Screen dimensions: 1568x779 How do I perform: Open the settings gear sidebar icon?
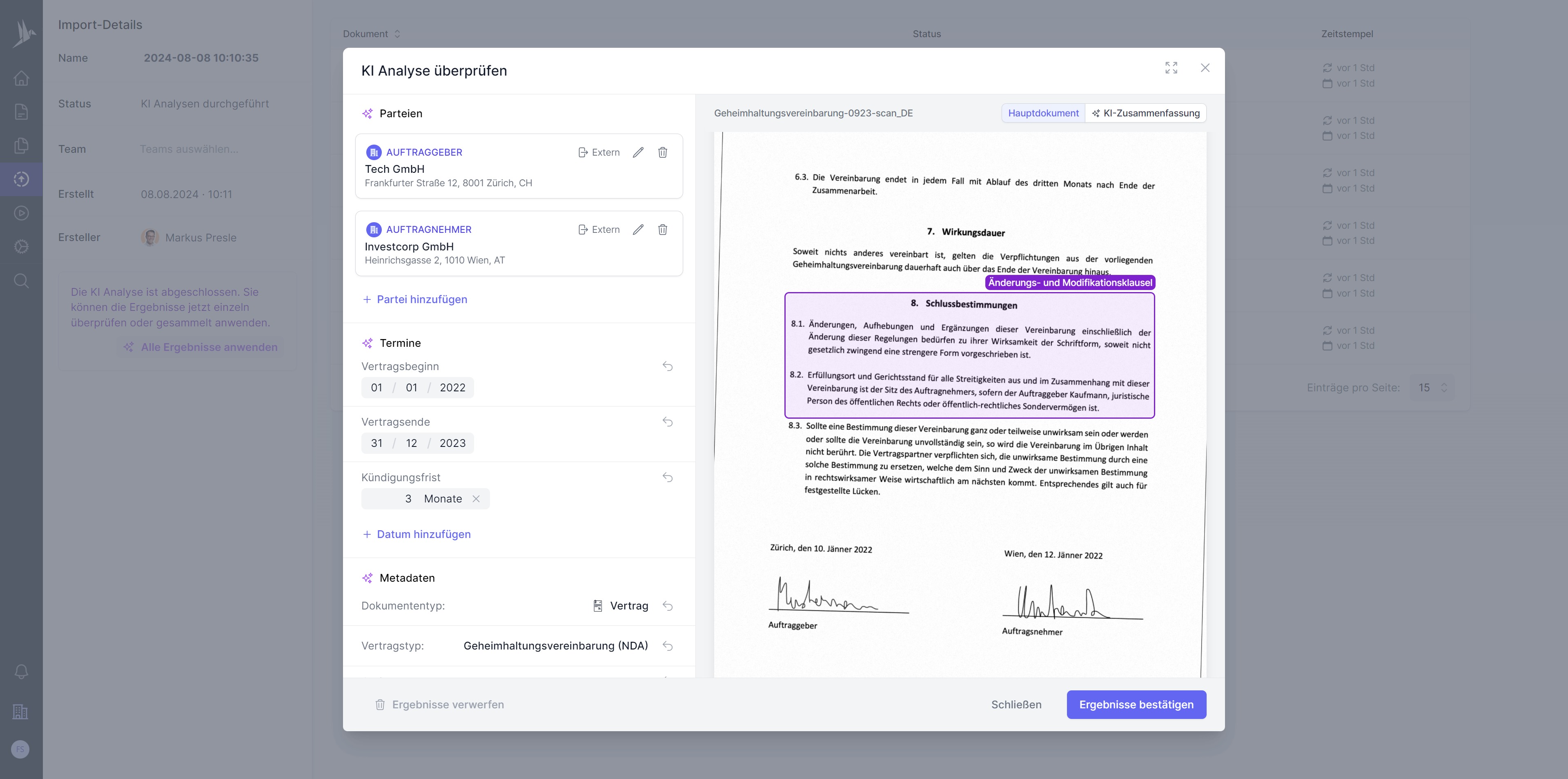click(21, 247)
